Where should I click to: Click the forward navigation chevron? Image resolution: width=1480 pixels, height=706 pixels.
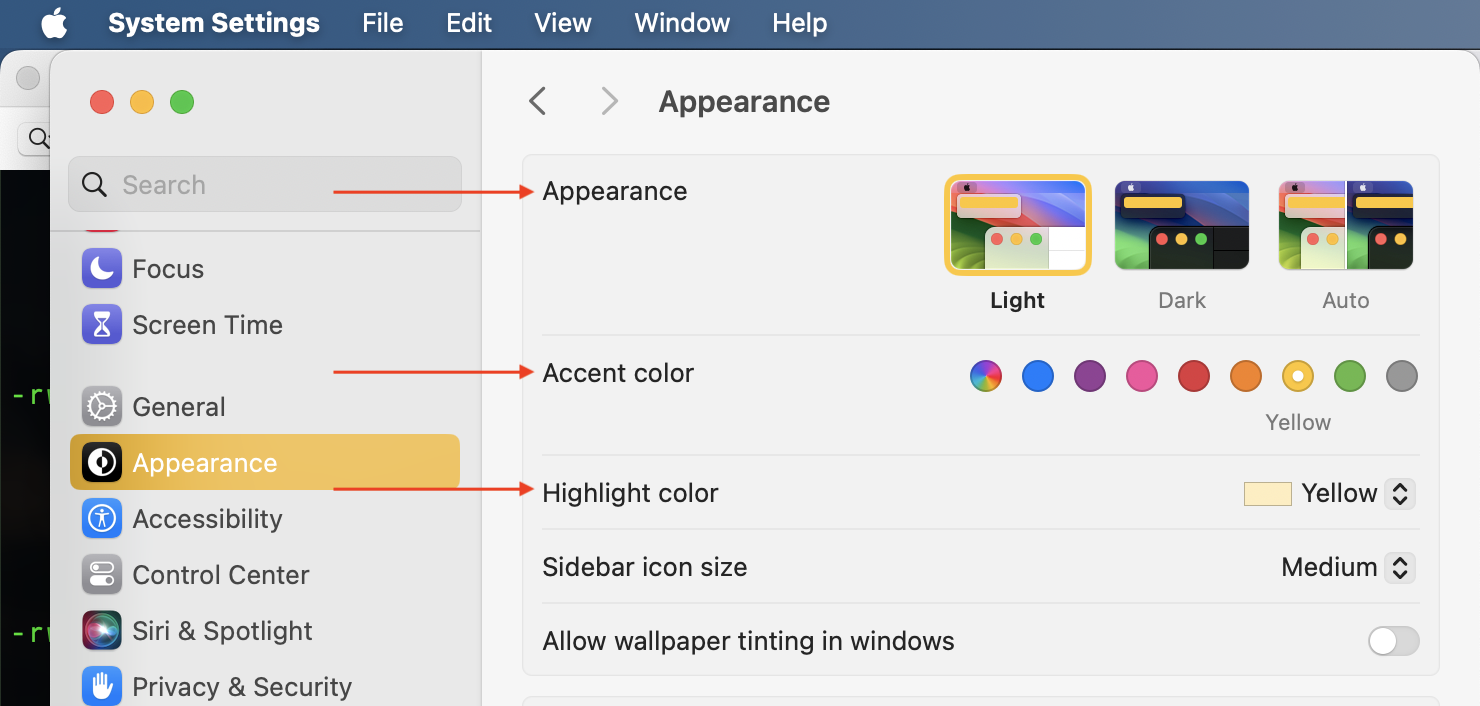609,101
